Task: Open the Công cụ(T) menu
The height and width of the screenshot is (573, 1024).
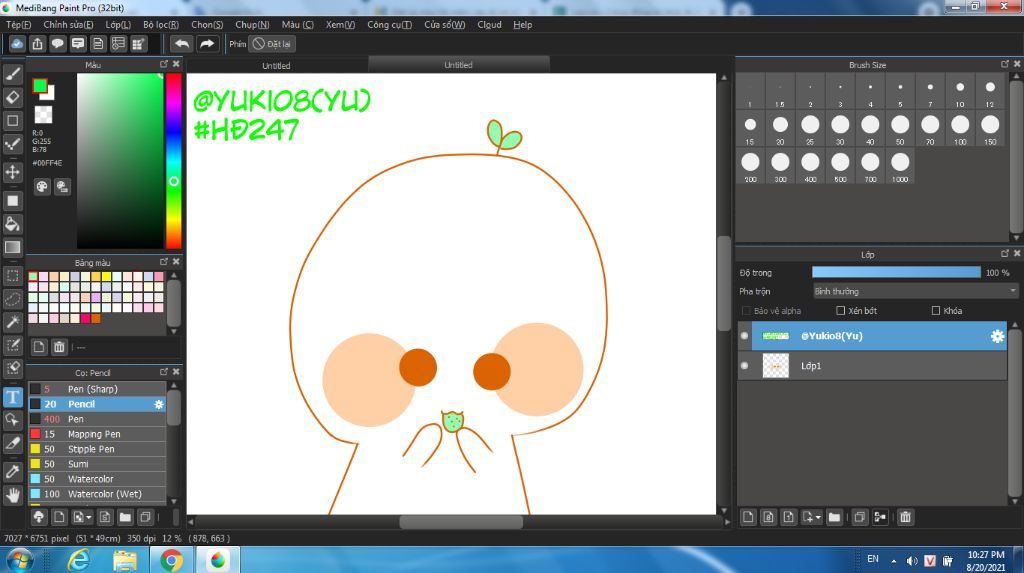Action: [x=389, y=25]
